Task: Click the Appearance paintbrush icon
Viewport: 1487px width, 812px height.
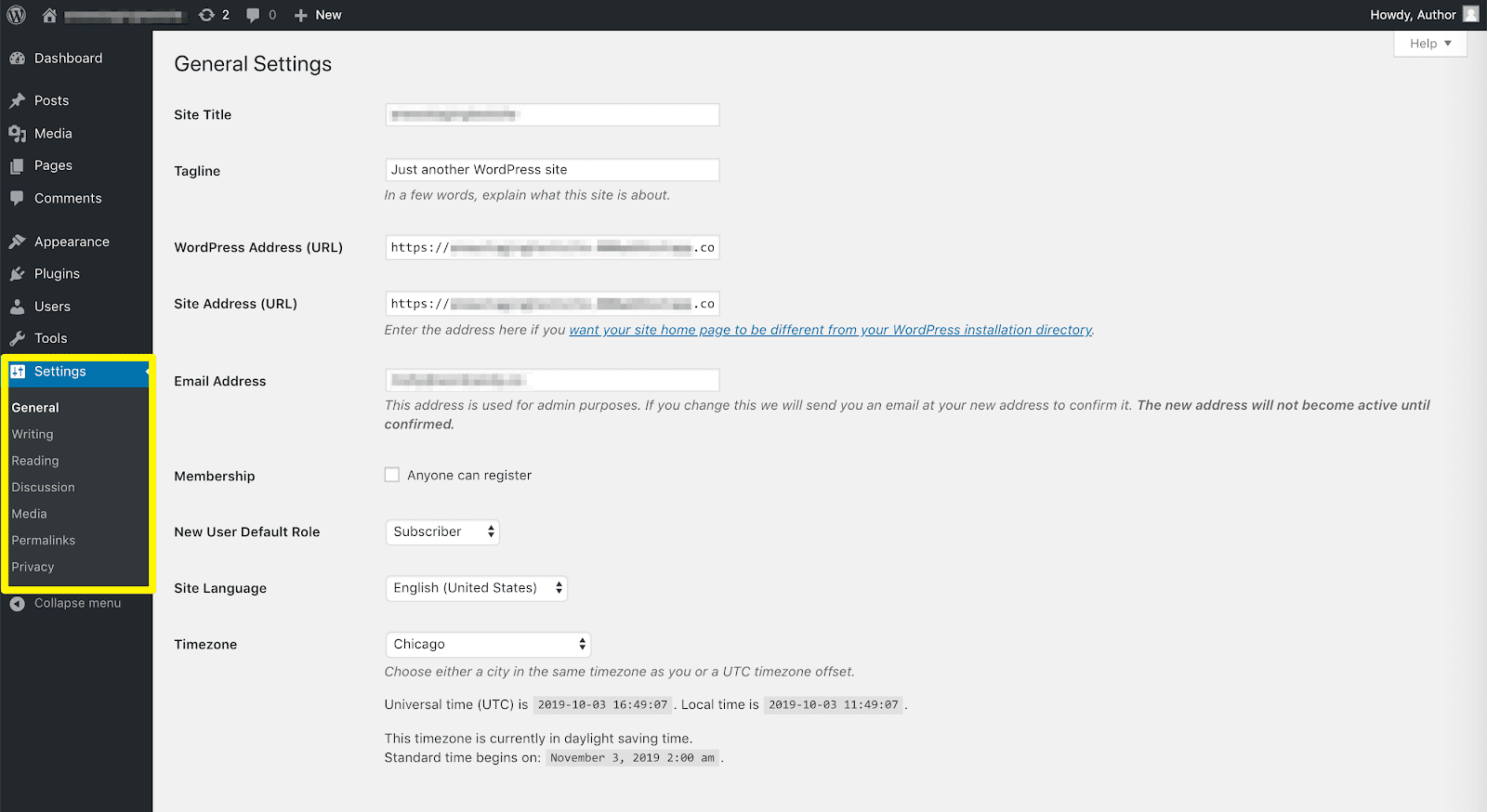Action: tap(18, 242)
